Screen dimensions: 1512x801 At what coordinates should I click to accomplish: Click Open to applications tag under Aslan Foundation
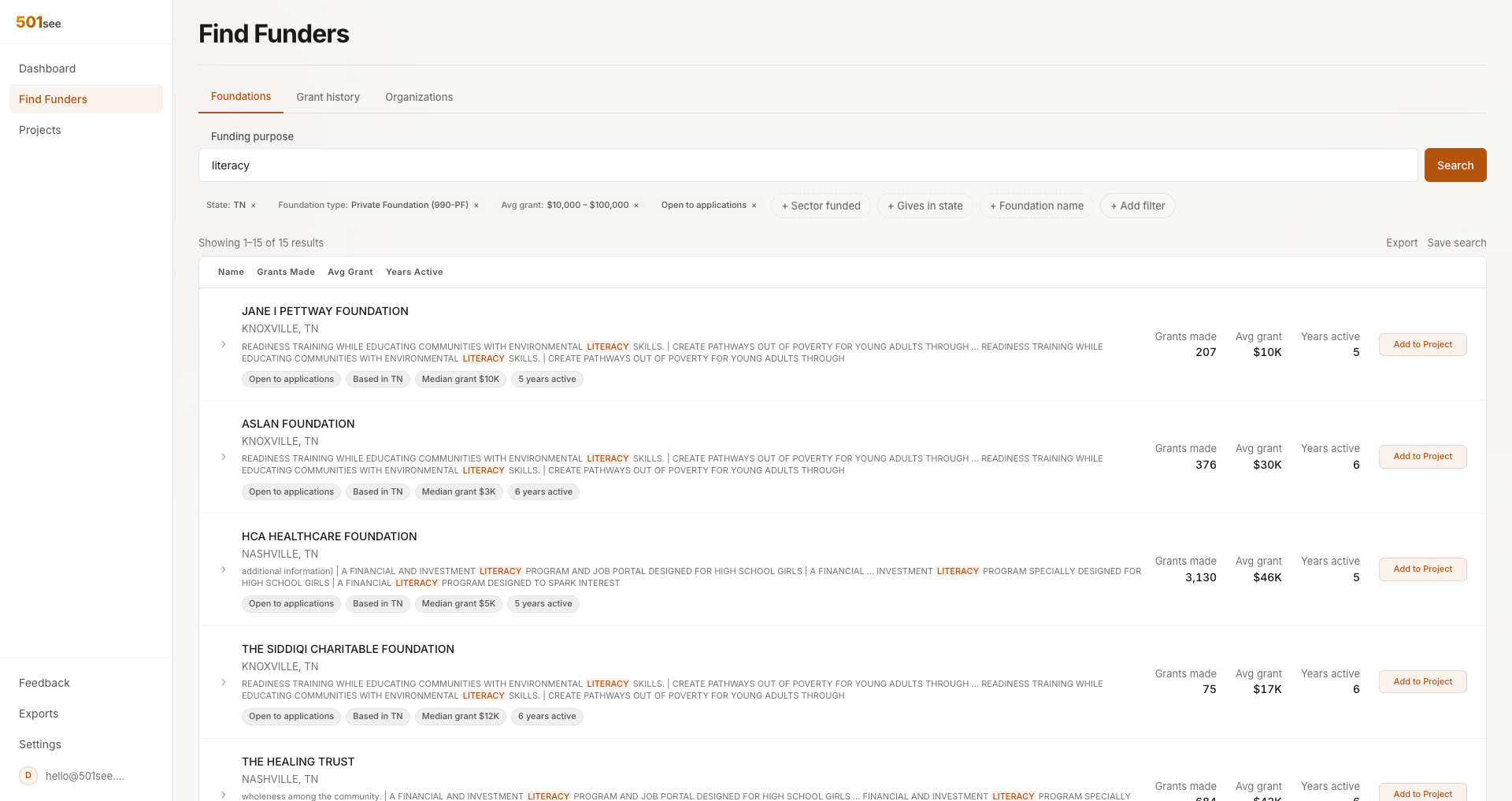tap(291, 492)
